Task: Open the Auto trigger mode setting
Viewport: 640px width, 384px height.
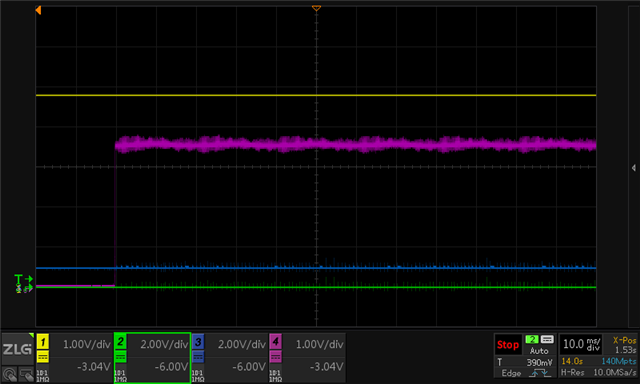Action: tap(539, 351)
